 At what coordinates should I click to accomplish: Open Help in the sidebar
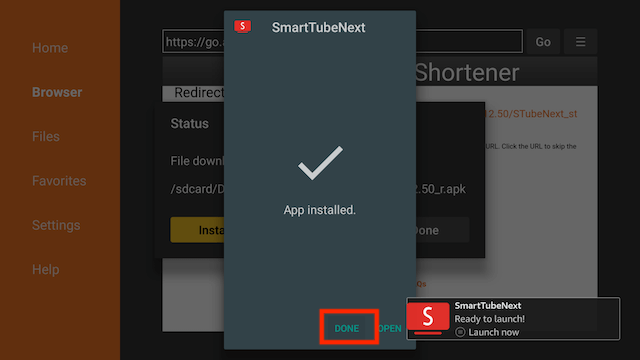pos(46,269)
